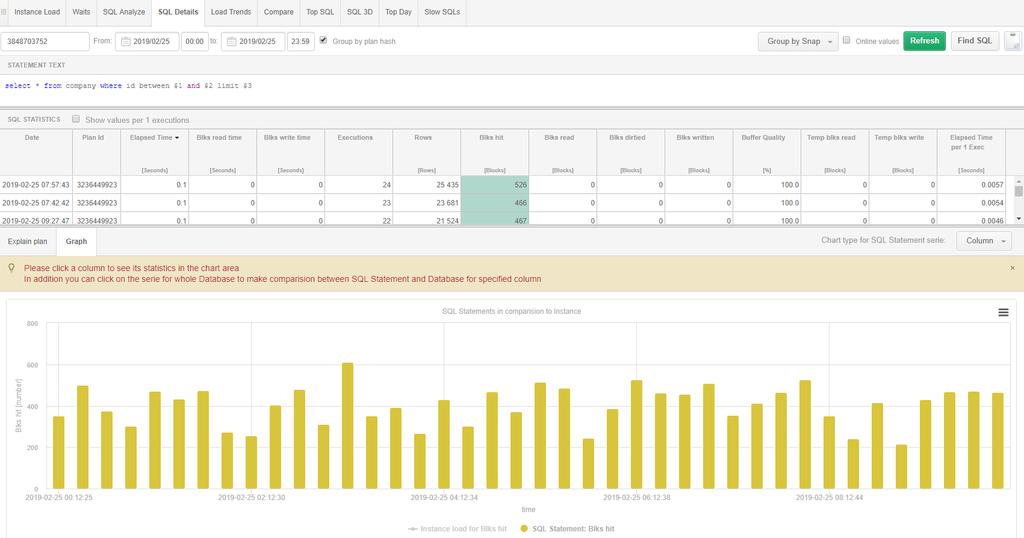Select the SQL Details tab
The image size is (1024, 538).
(x=178, y=12)
